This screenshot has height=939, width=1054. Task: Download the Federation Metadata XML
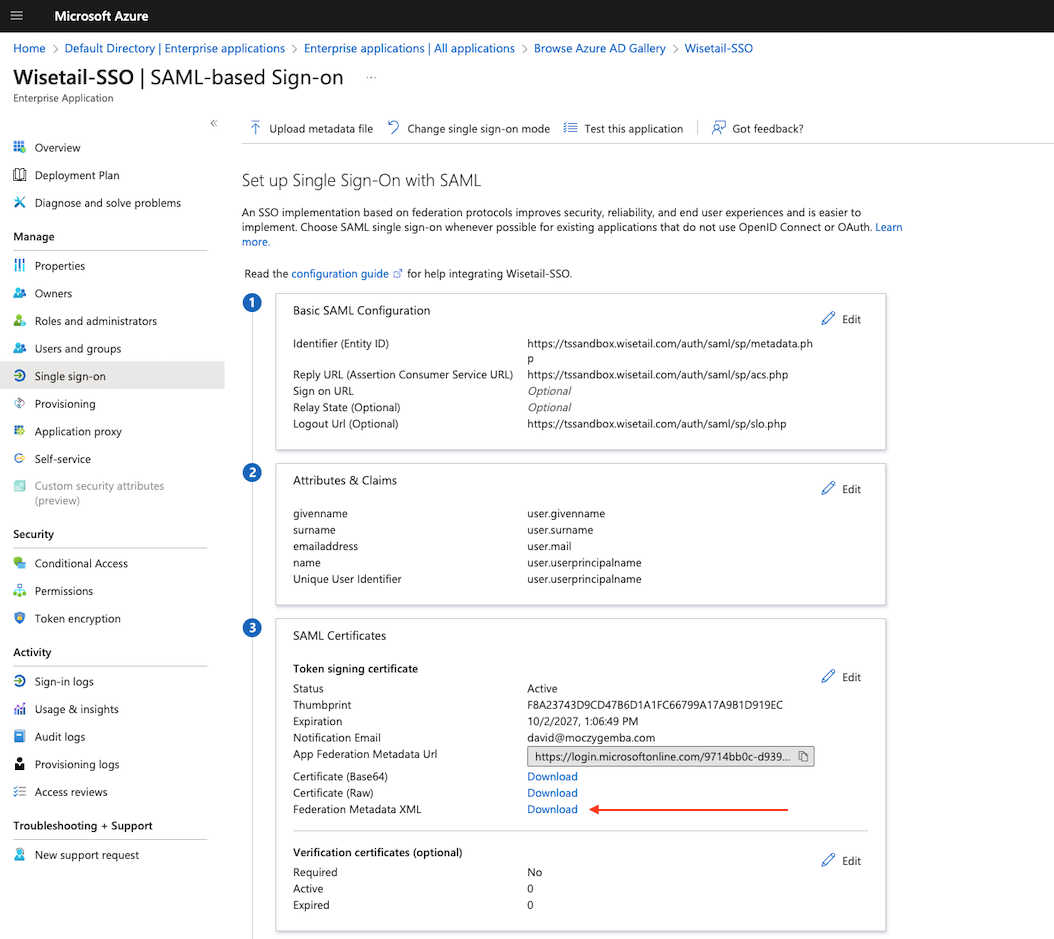pyautogui.click(x=552, y=809)
